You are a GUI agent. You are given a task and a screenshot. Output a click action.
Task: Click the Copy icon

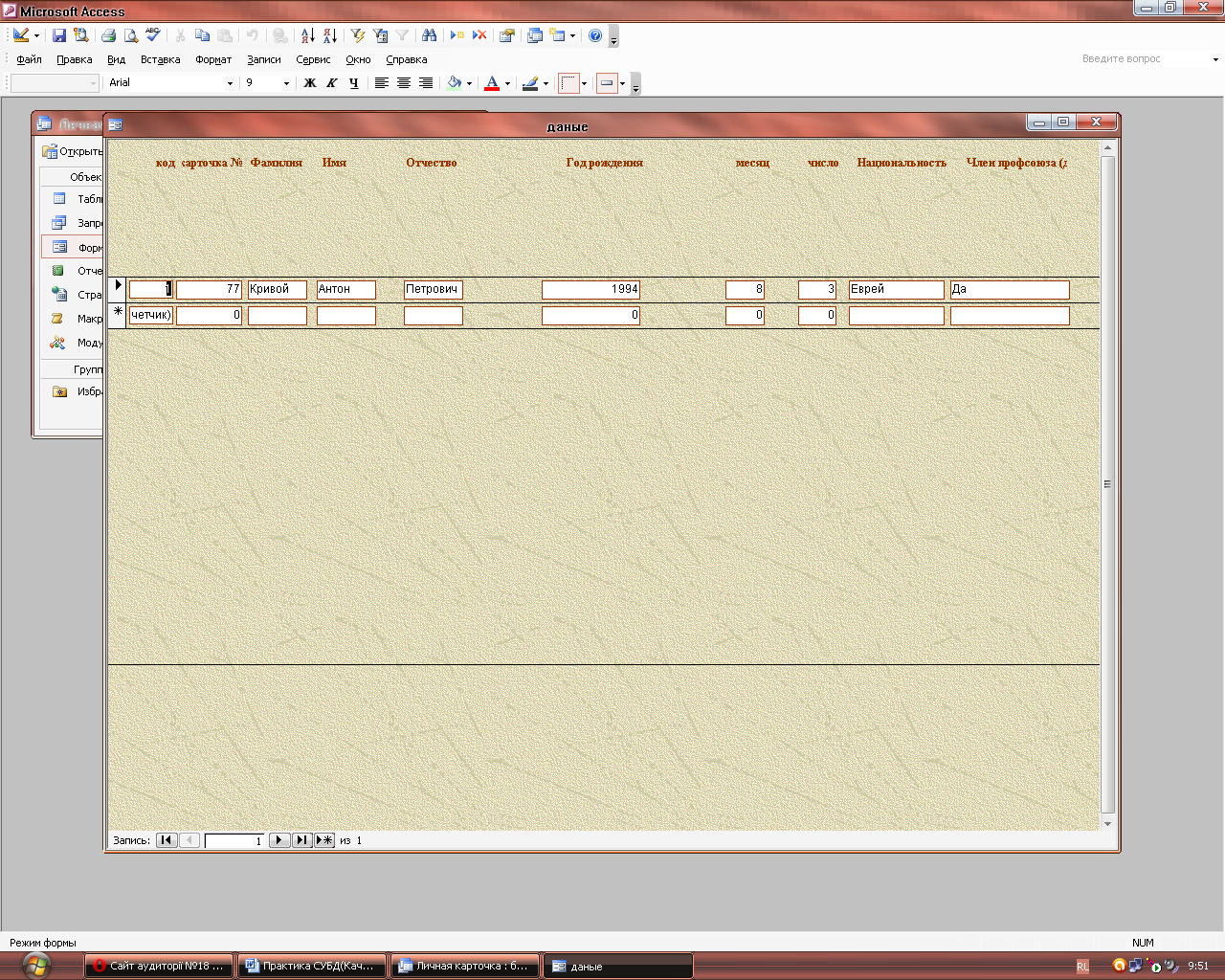click(x=202, y=35)
